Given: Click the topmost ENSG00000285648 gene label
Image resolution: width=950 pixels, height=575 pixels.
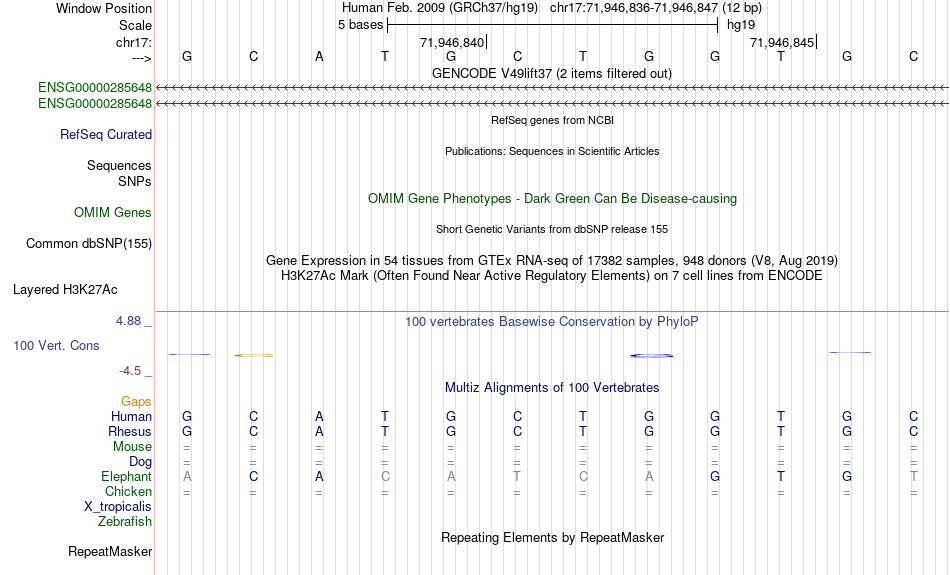Looking at the screenshot, I should [95, 88].
